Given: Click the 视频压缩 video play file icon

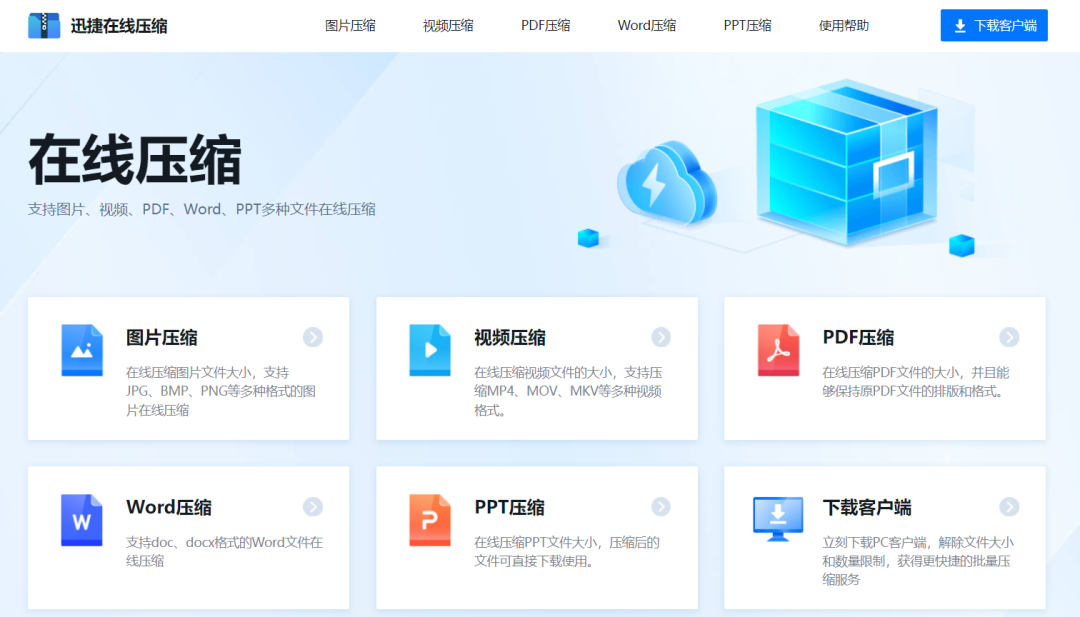Looking at the screenshot, I should point(430,350).
